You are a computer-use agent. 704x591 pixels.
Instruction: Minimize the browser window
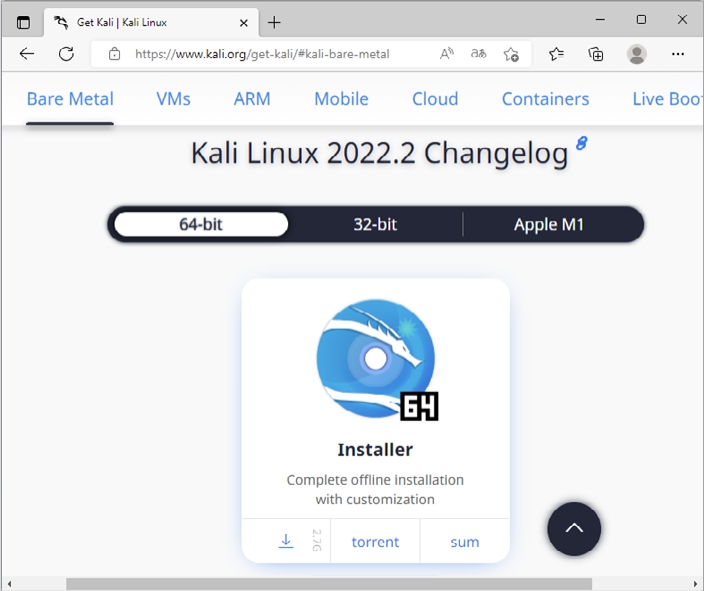point(600,20)
